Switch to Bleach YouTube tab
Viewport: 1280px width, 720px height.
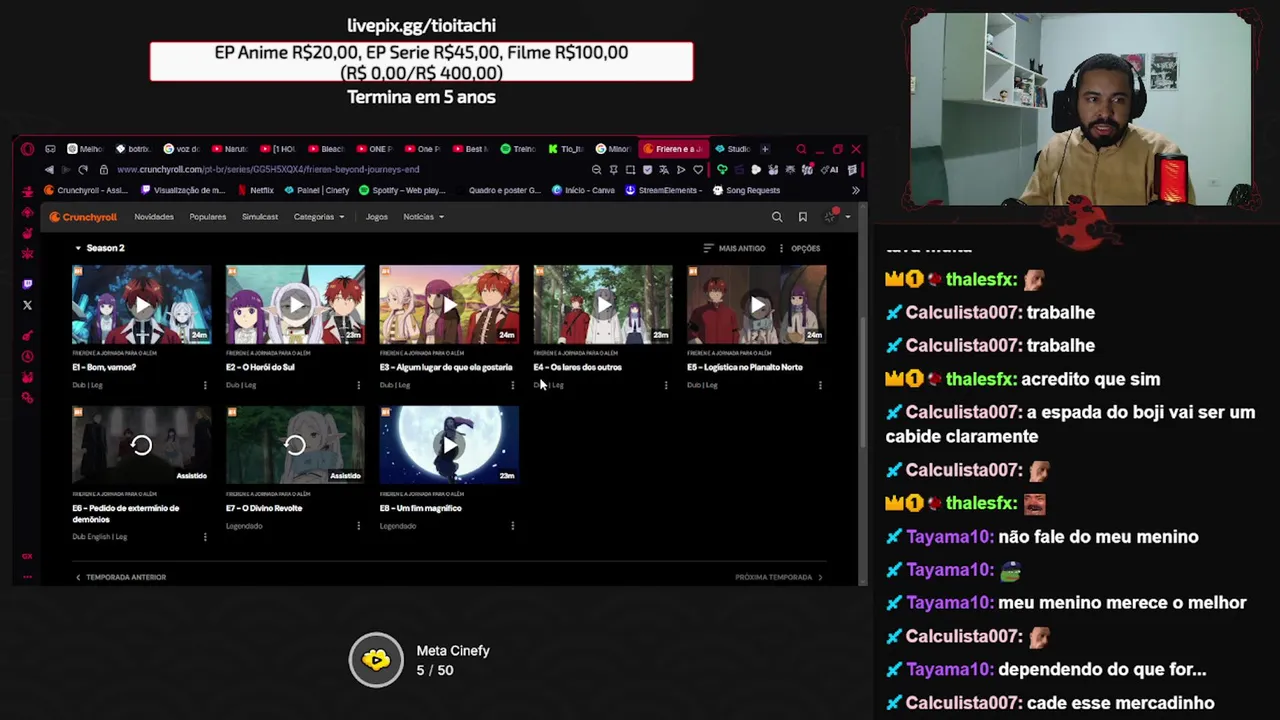327,149
